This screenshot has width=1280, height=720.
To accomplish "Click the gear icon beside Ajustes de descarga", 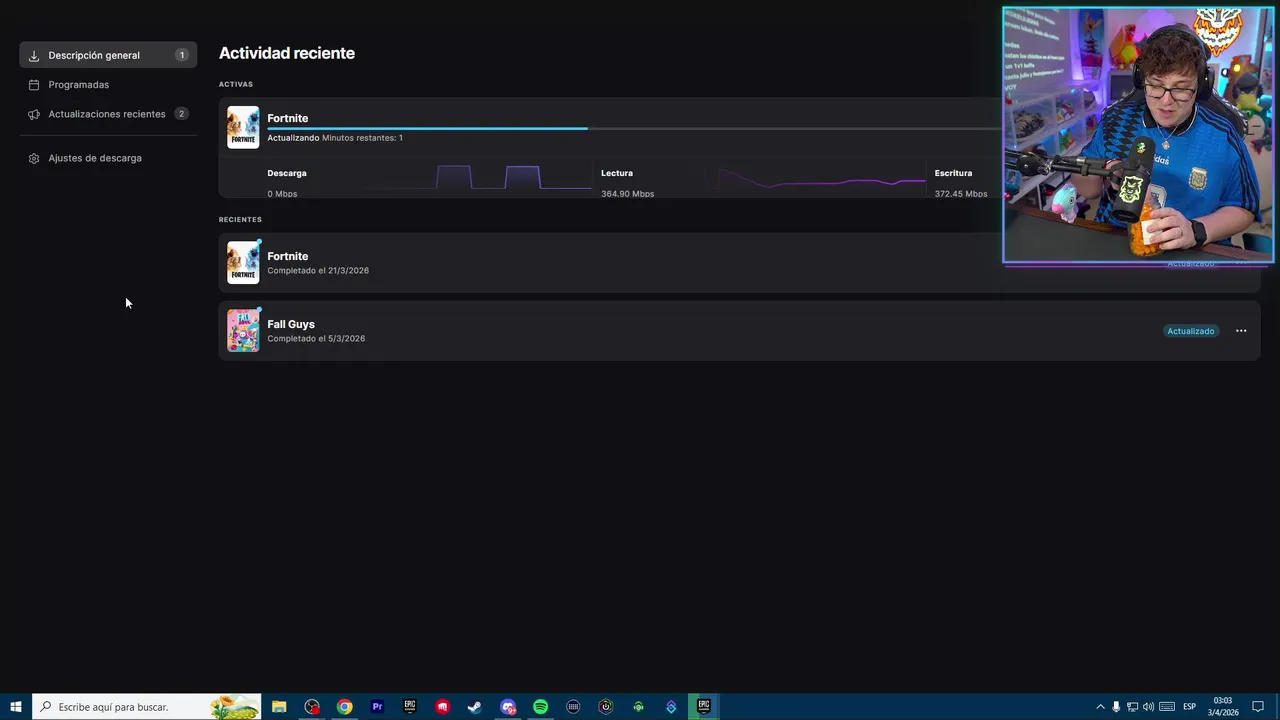I will click(x=34, y=158).
